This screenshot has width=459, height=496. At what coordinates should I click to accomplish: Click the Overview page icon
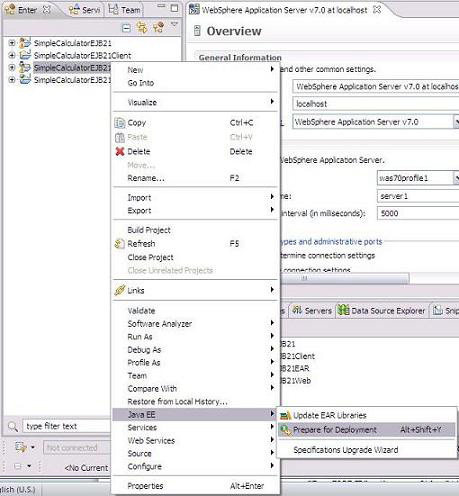197,31
